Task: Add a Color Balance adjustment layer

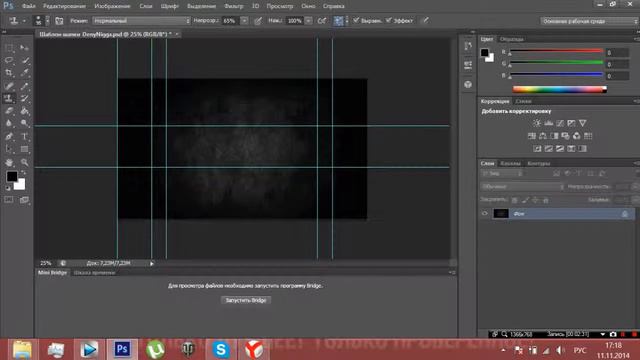Action: click(543, 136)
